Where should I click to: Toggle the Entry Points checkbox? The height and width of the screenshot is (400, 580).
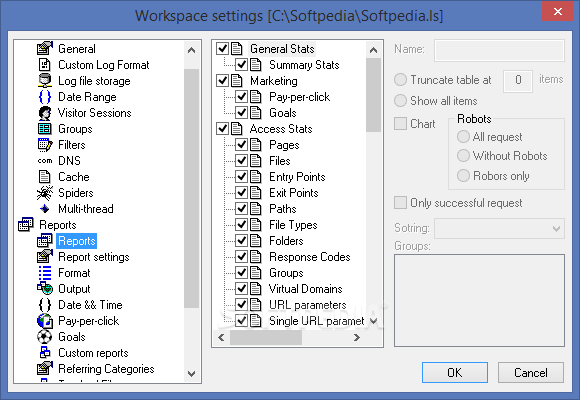242,177
